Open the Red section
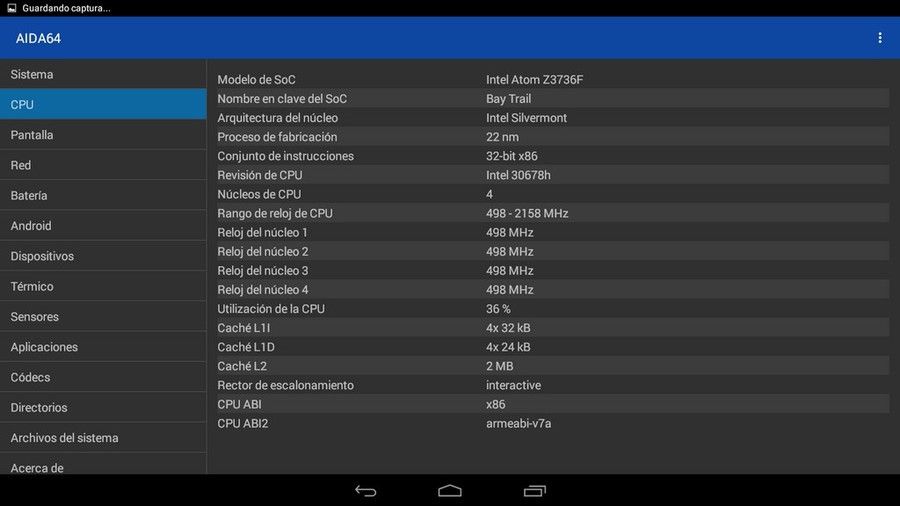The height and width of the screenshot is (506, 900). point(103,165)
